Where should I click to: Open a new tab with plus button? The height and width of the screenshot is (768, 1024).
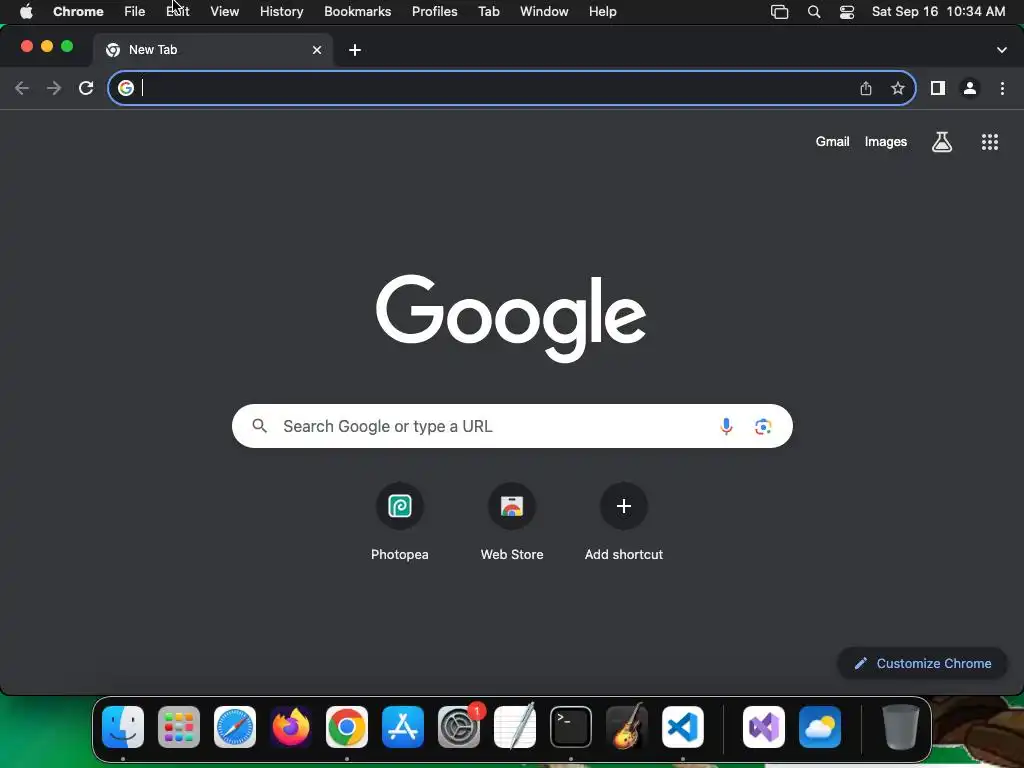click(x=355, y=50)
